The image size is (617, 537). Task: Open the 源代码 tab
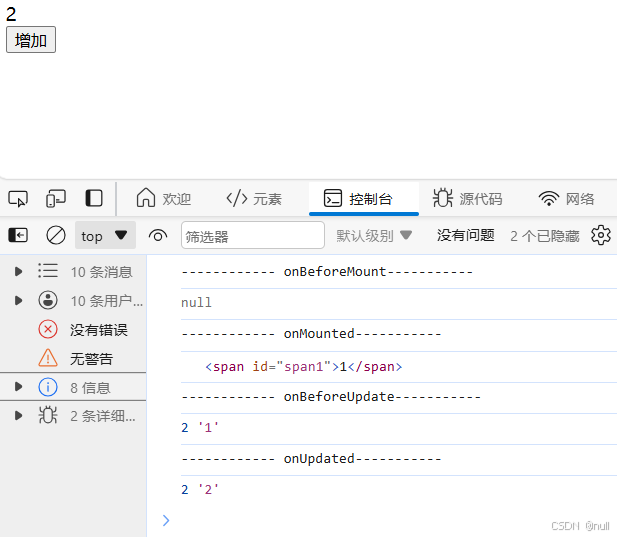tap(467, 198)
